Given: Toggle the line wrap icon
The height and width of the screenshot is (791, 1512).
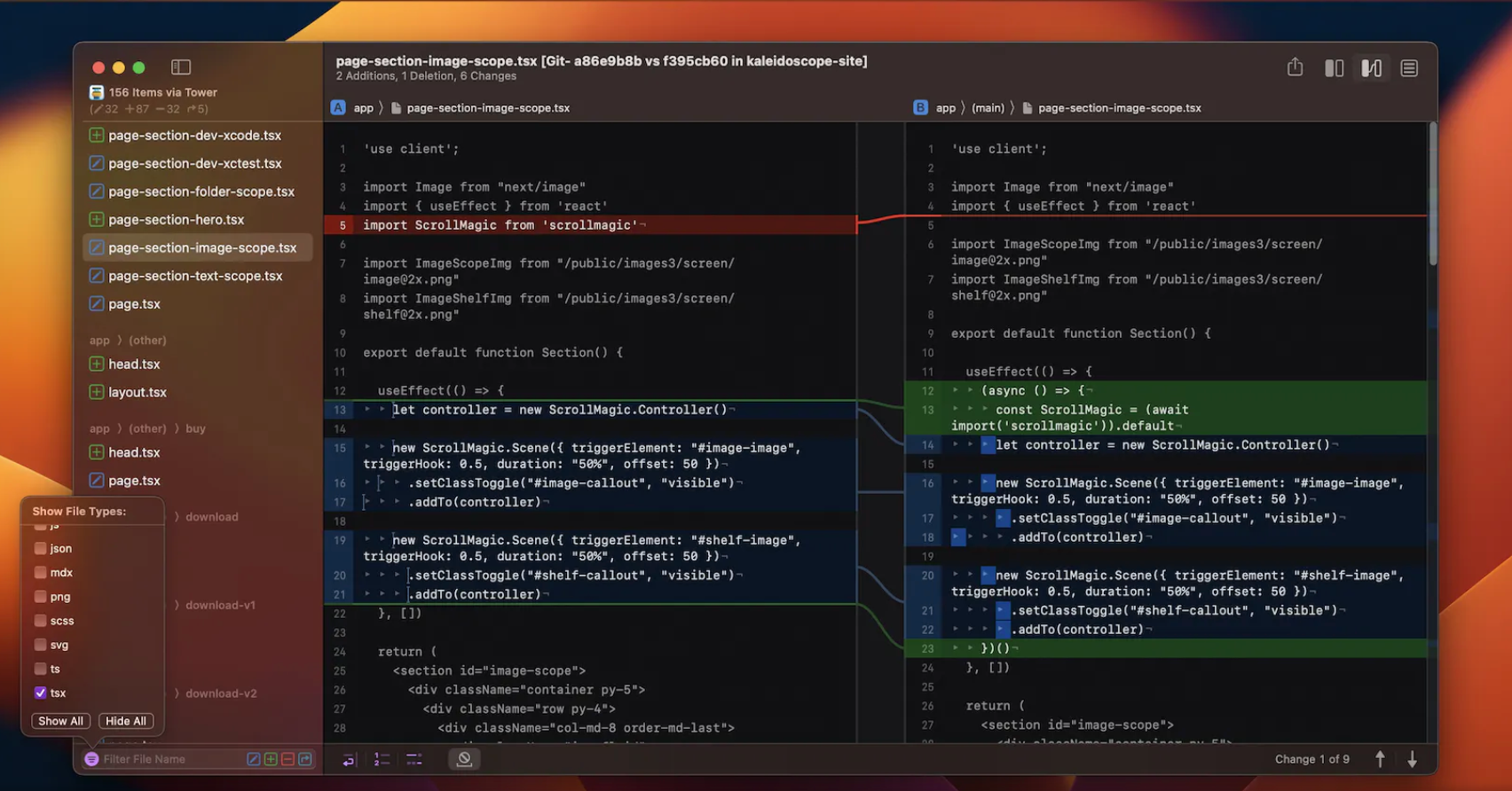Looking at the screenshot, I should point(349,759).
